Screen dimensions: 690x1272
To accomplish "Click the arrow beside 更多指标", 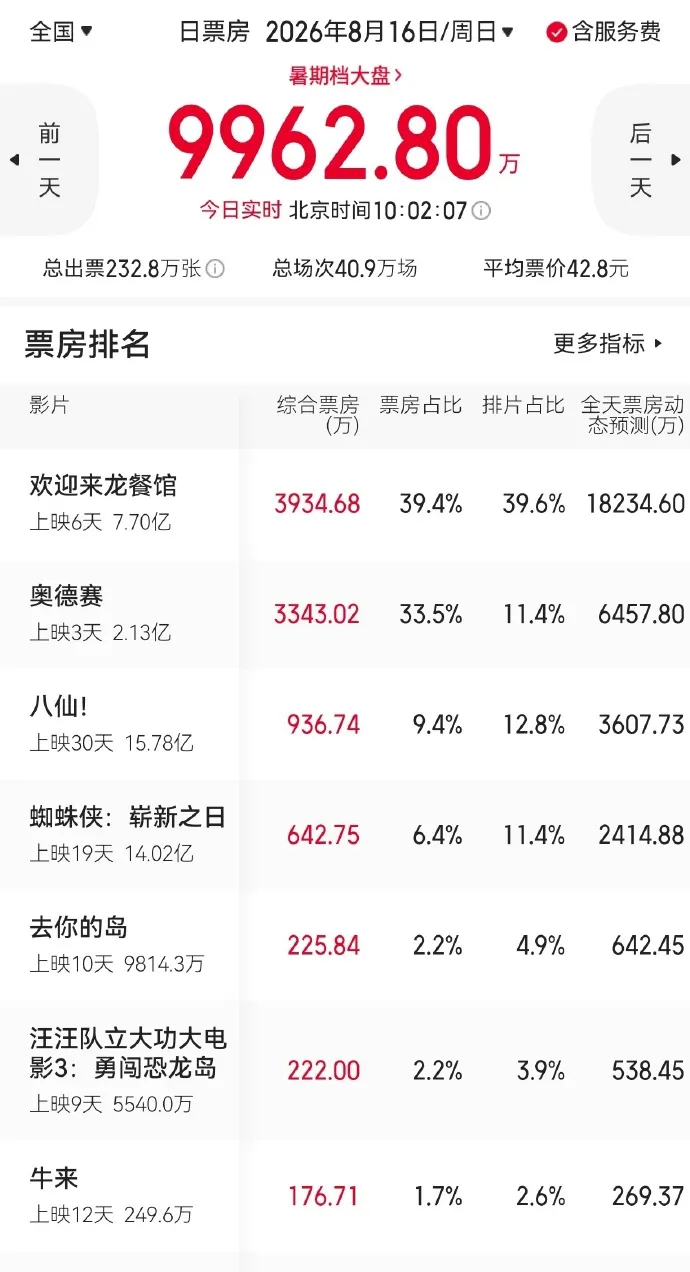I will pos(658,344).
